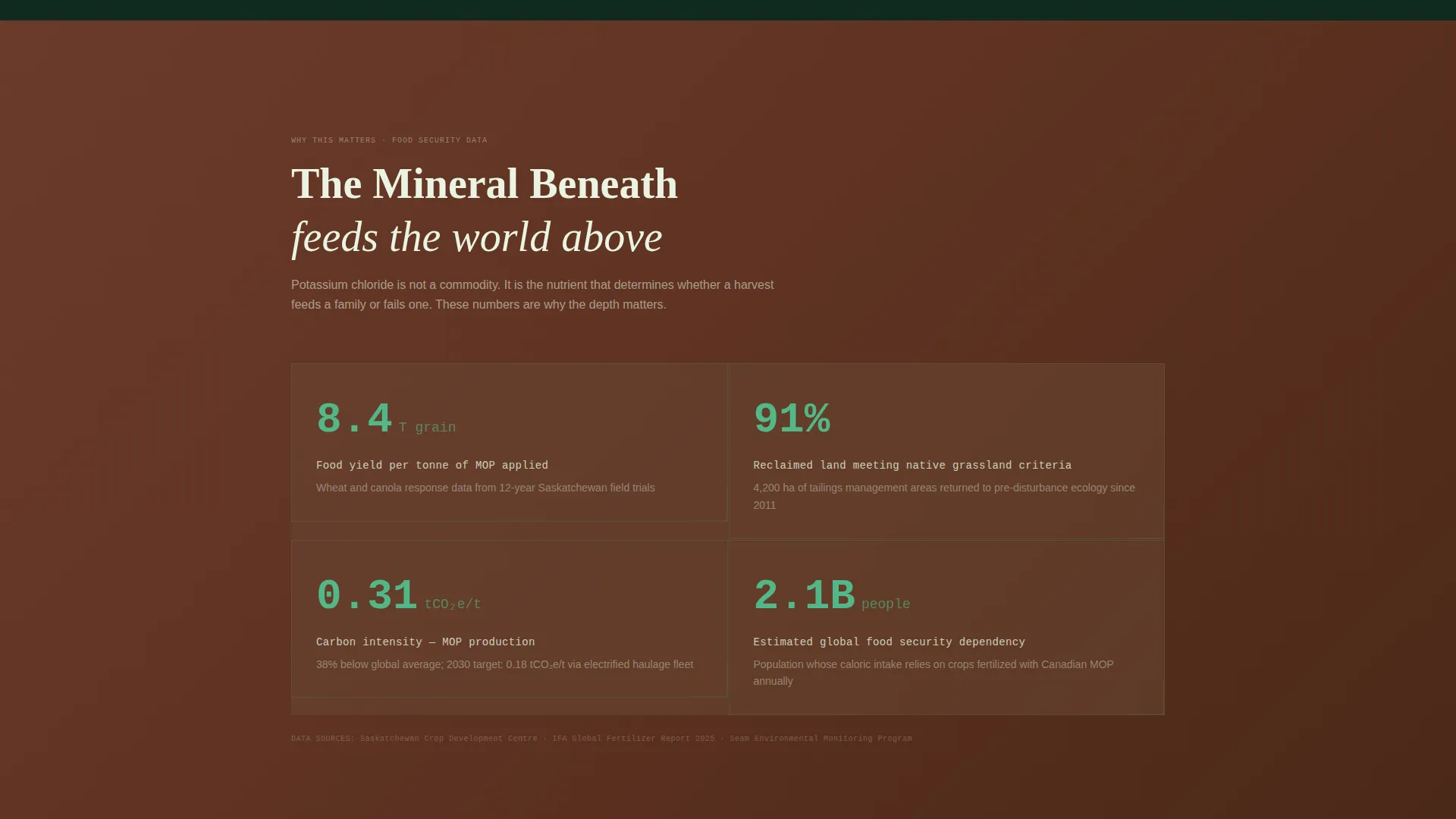Click the 'tCO₂e/t' unit next to 0.31
This screenshot has width=1456, height=819.
tap(453, 604)
